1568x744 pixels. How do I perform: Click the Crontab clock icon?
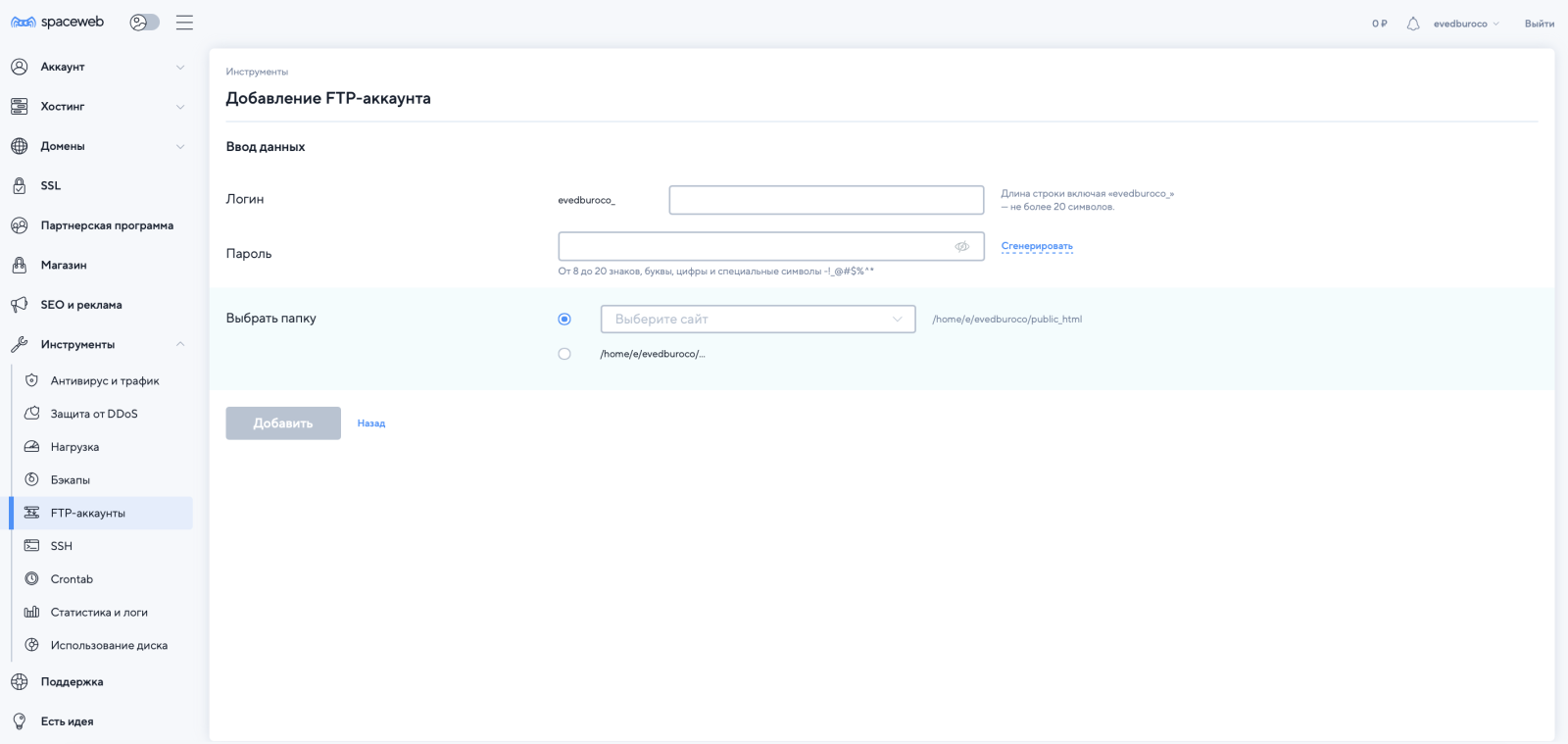pos(32,578)
